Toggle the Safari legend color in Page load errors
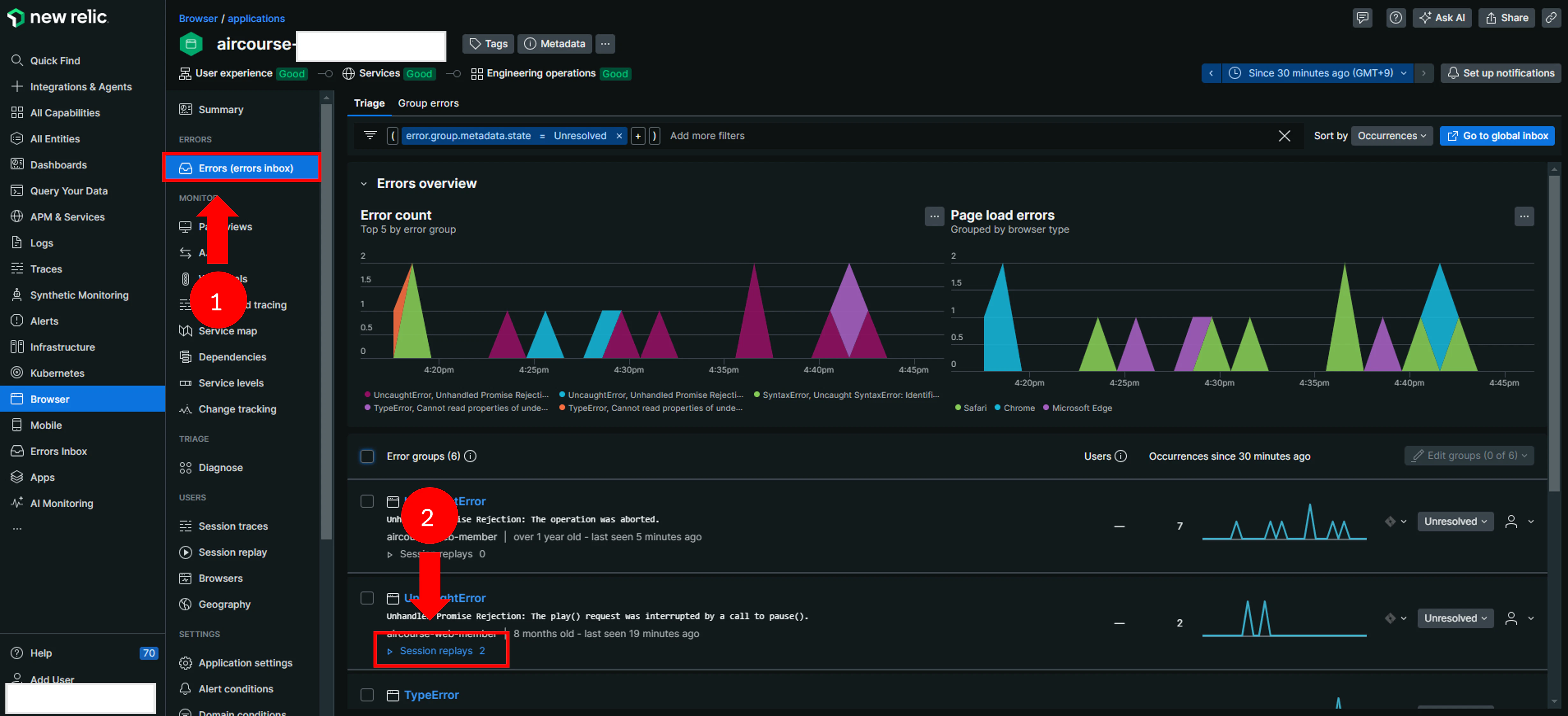The width and height of the screenshot is (1568, 716). point(958,408)
